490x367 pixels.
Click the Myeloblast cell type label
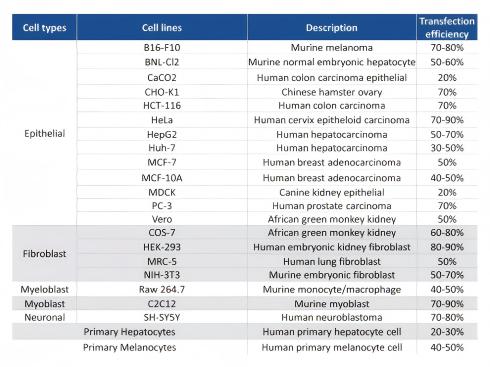coord(44,289)
